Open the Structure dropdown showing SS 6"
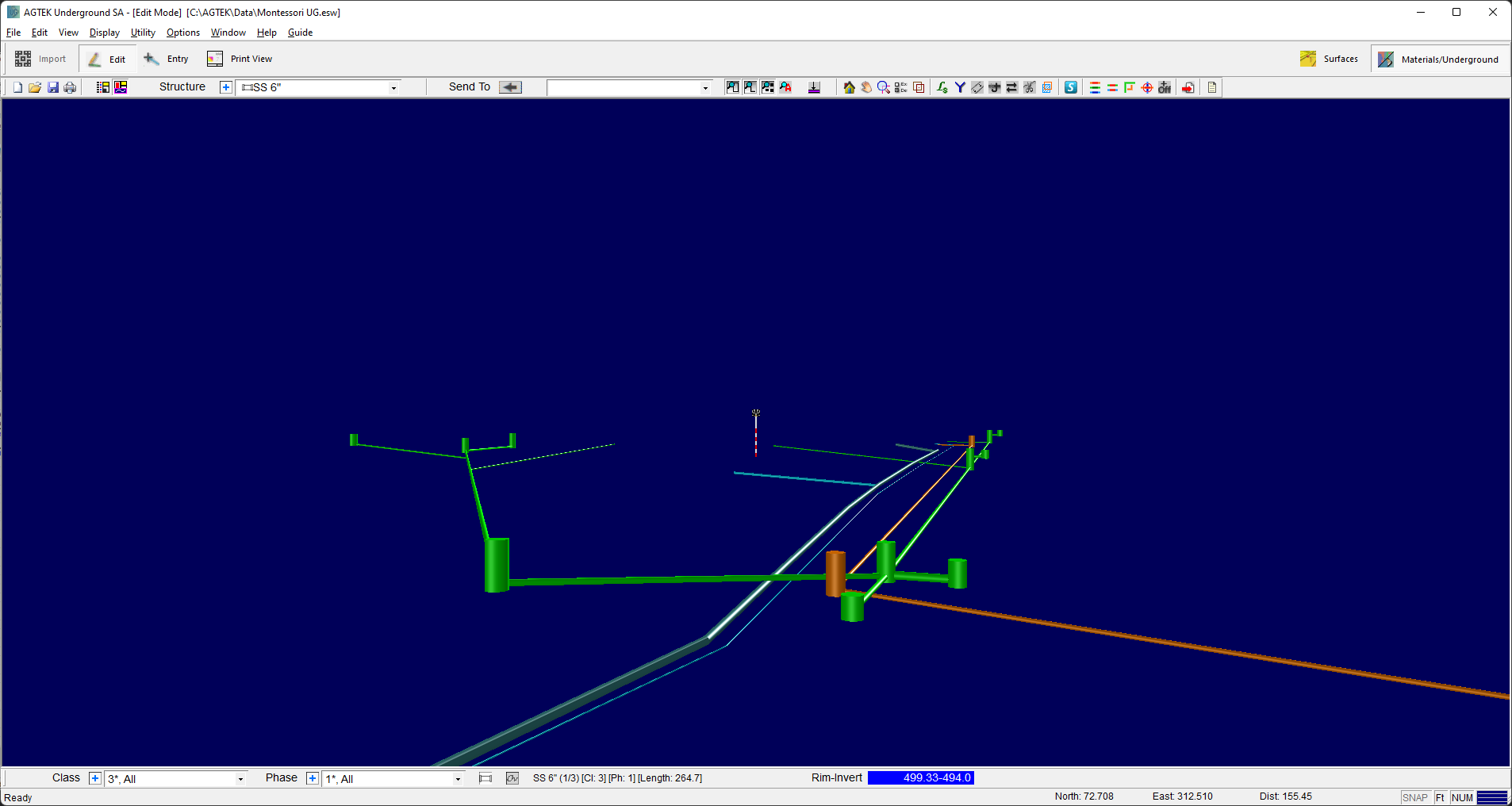Viewport: 1512px width, 806px height. point(318,87)
